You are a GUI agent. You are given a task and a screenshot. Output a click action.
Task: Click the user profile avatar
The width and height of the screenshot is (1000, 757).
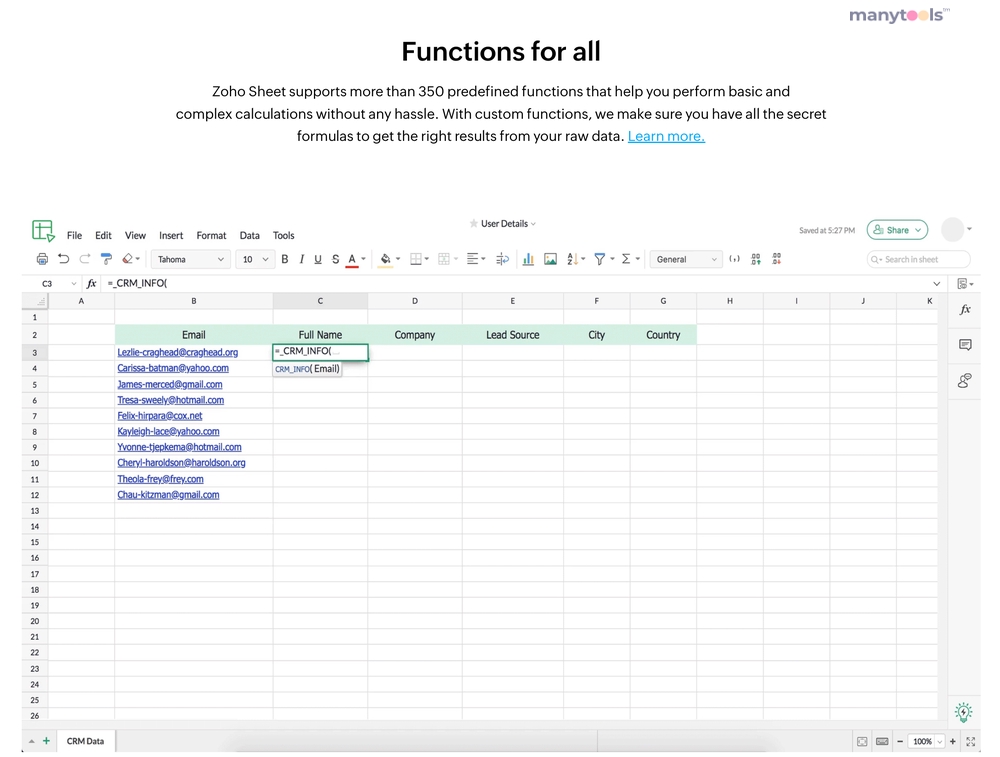click(x=953, y=230)
